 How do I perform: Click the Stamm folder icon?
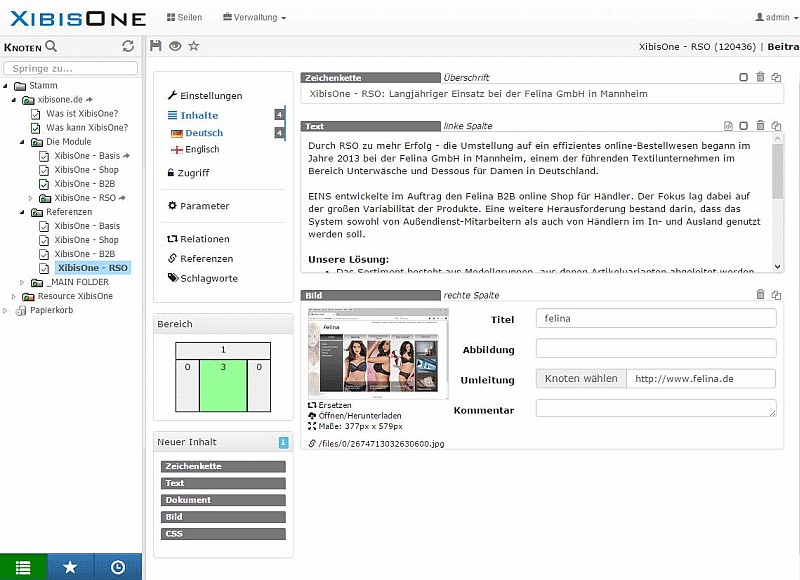[20, 86]
